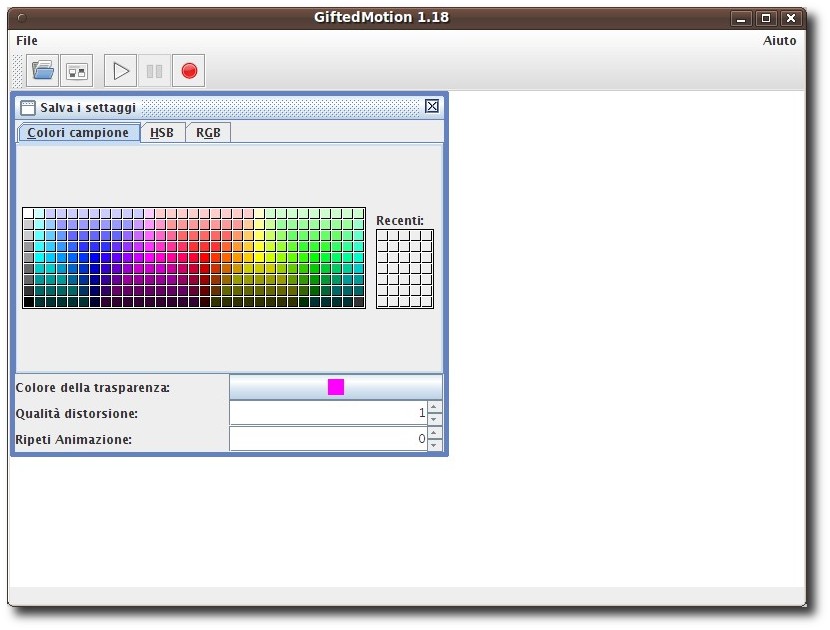
Task: Close the GiftedMotion window
Action: [791, 19]
